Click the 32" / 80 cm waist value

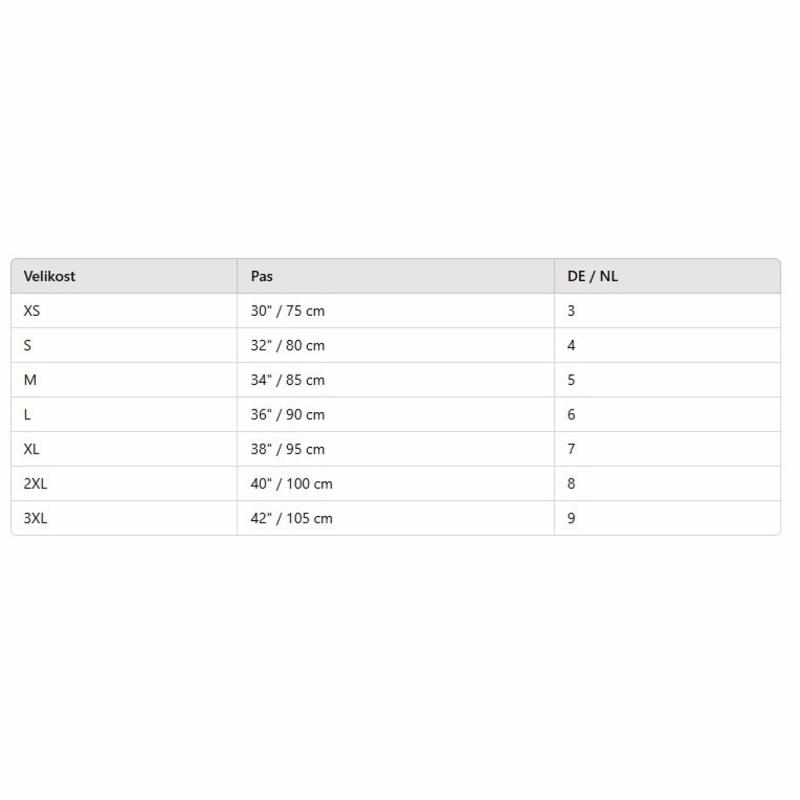click(288, 345)
